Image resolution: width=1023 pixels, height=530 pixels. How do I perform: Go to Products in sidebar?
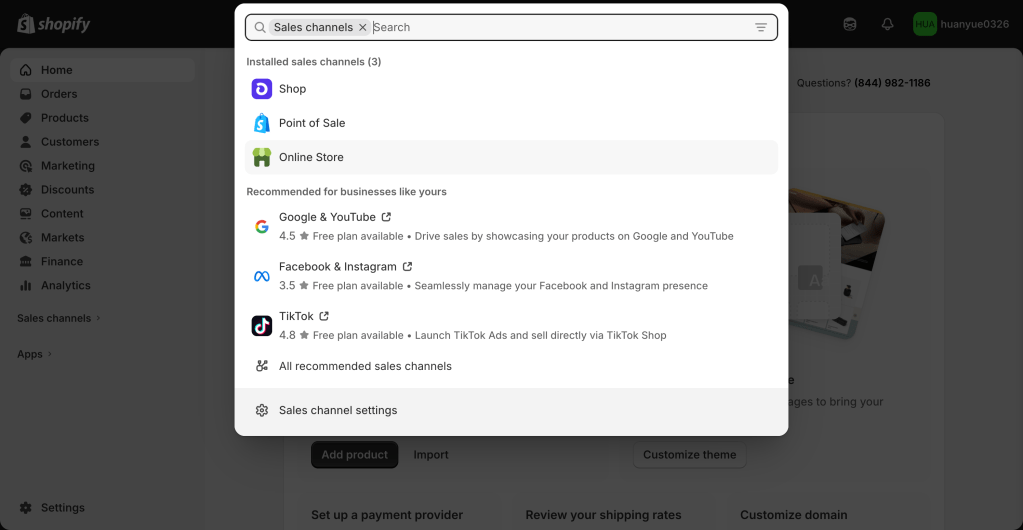tap(102, 118)
